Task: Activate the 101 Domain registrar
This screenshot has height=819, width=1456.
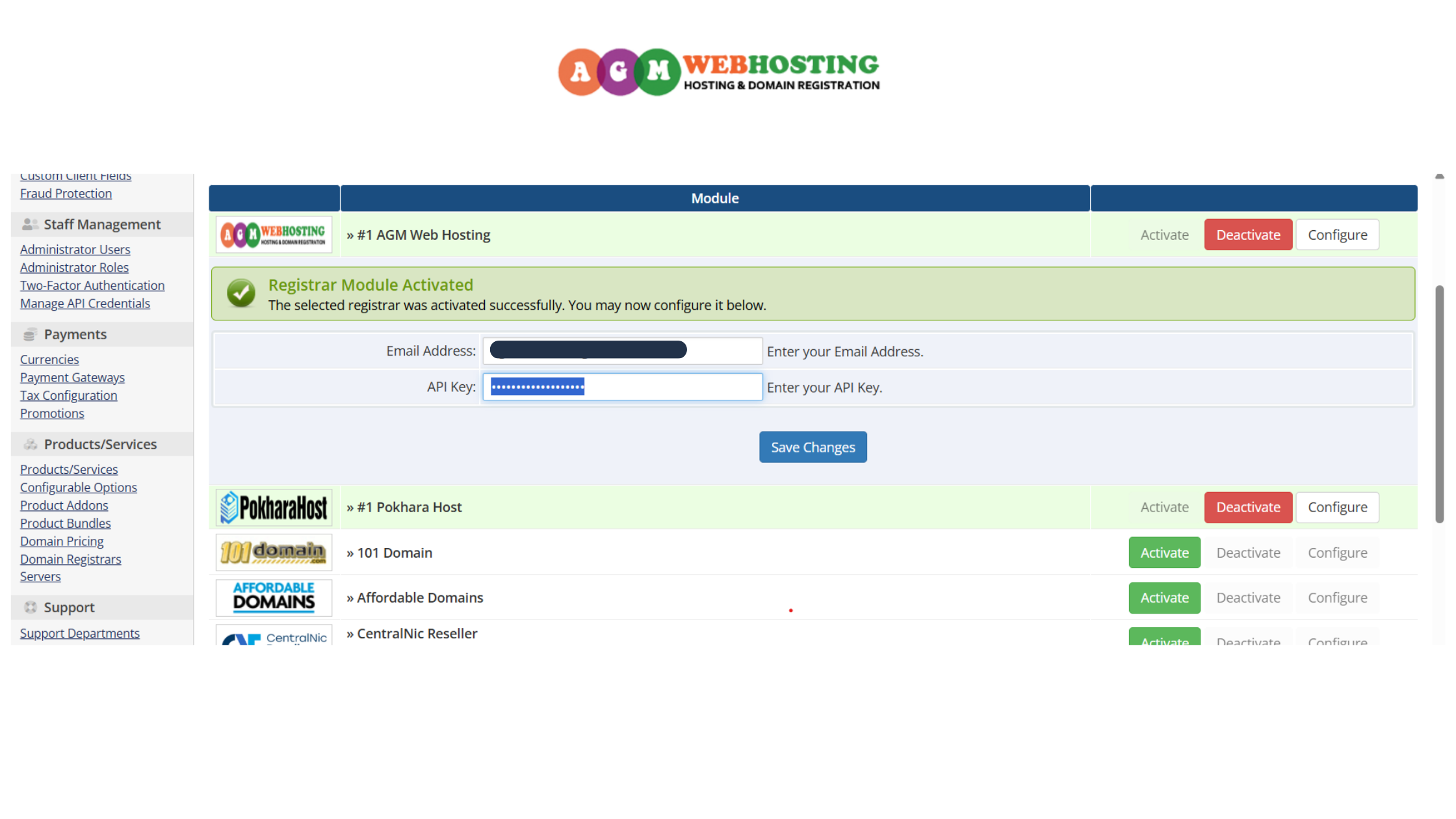Action: [1163, 552]
